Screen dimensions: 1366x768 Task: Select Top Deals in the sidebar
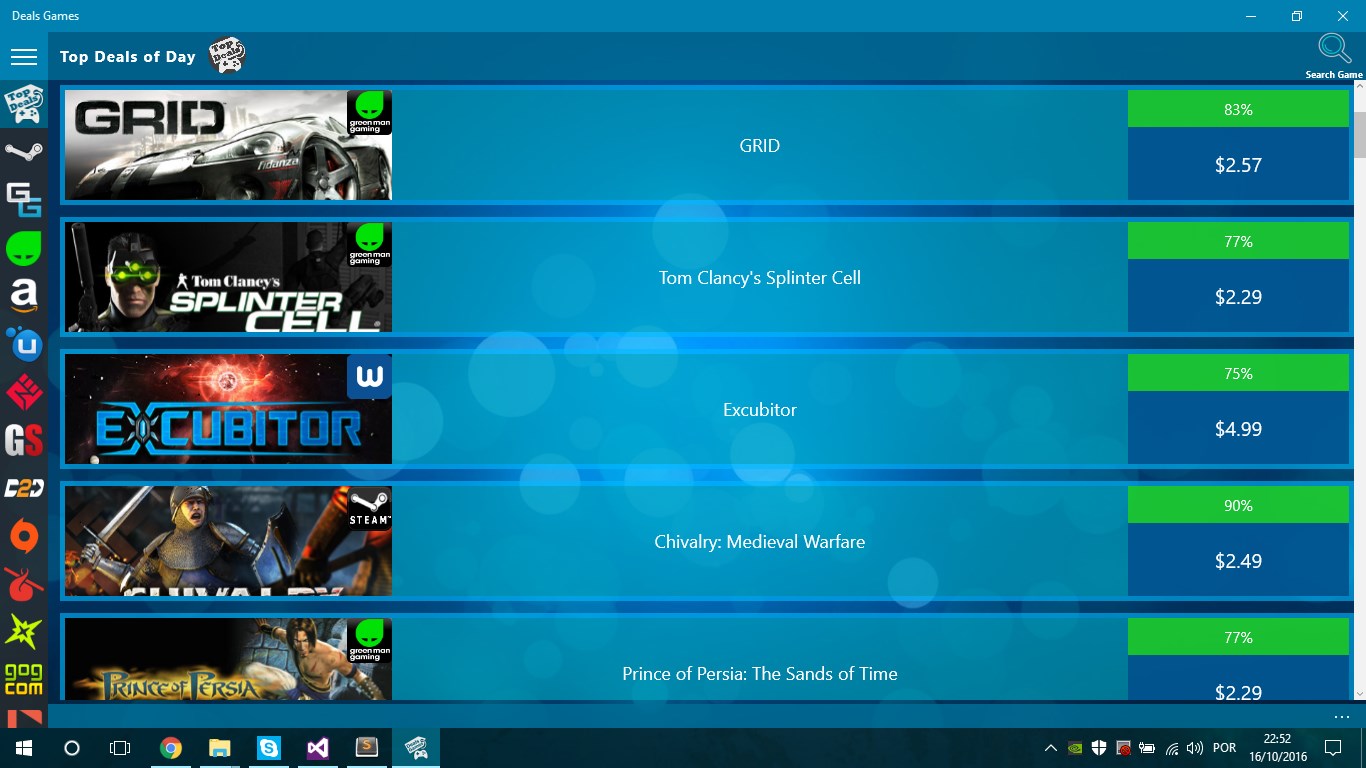(24, 104)
